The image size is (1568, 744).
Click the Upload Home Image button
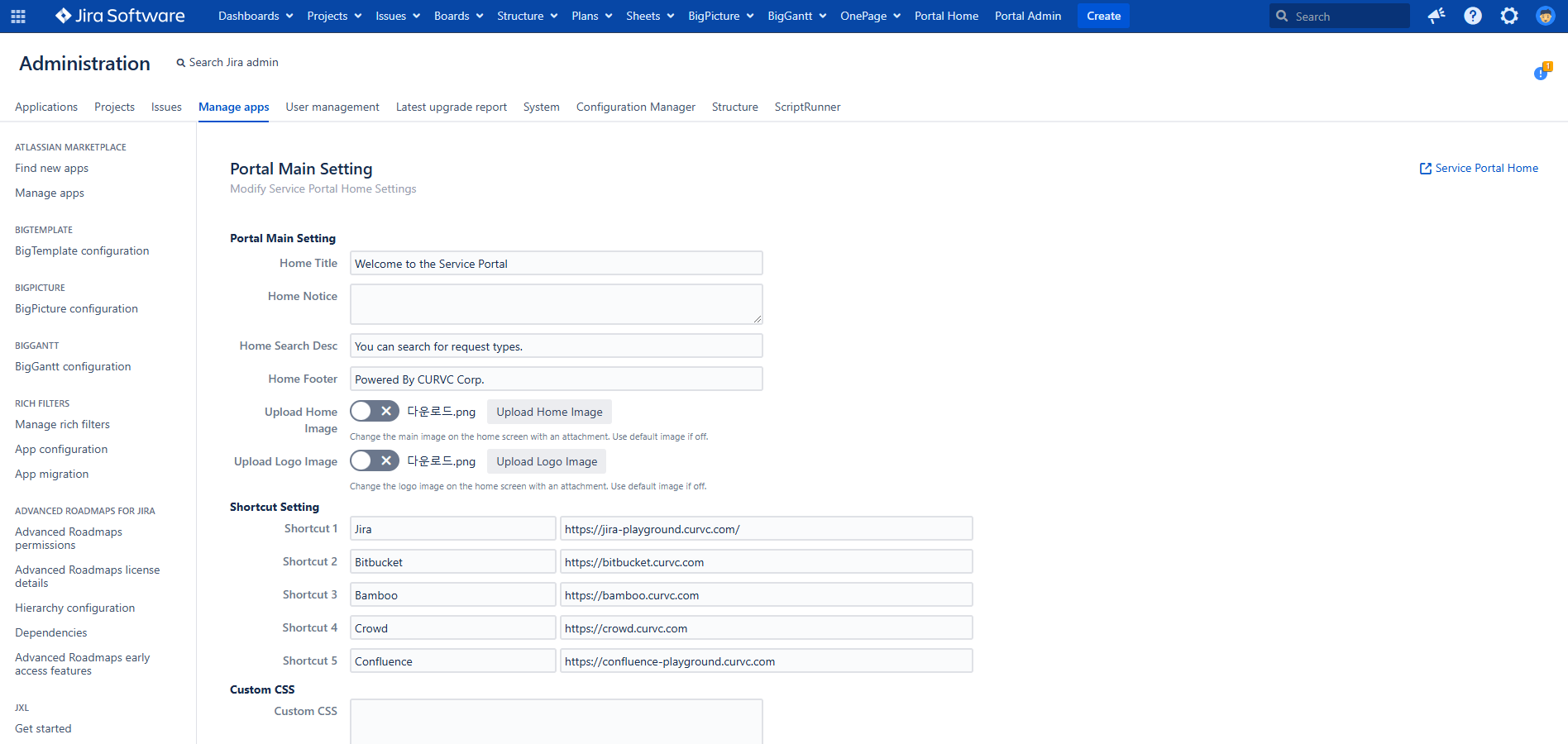point(549,412)
